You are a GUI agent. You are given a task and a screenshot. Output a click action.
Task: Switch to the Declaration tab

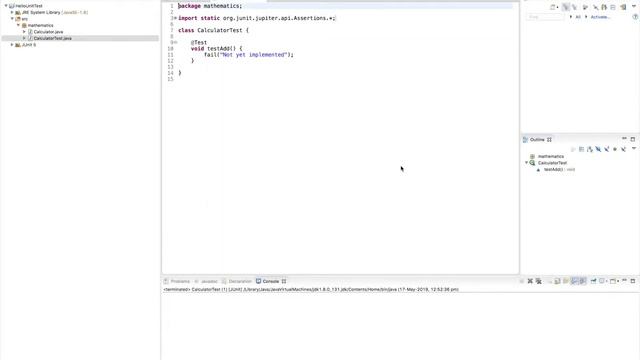pos(236,281)
